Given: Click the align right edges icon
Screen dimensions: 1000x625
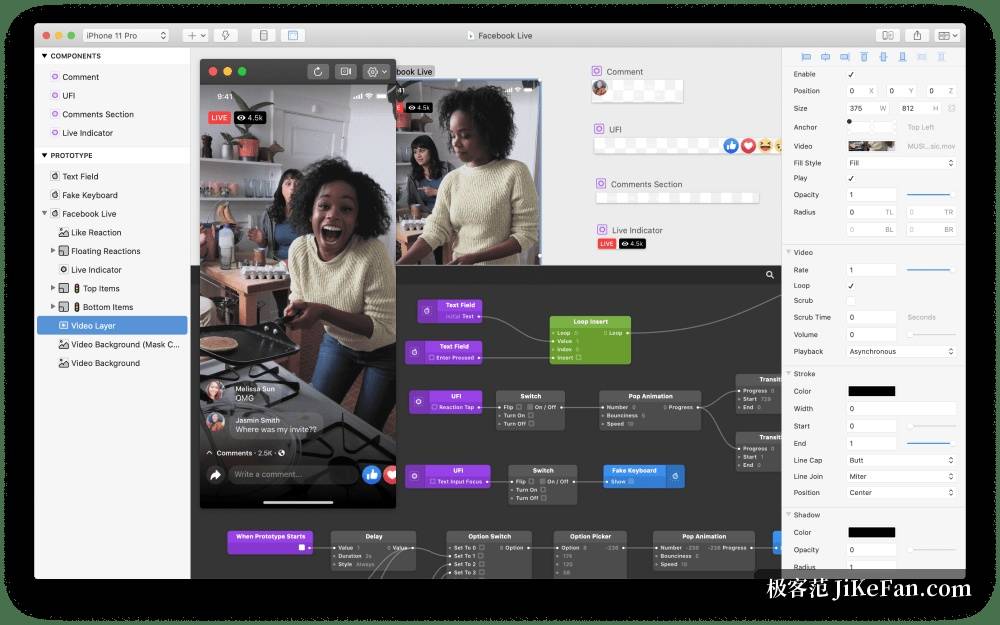Looking at the screenshot, I should (844, 57).
